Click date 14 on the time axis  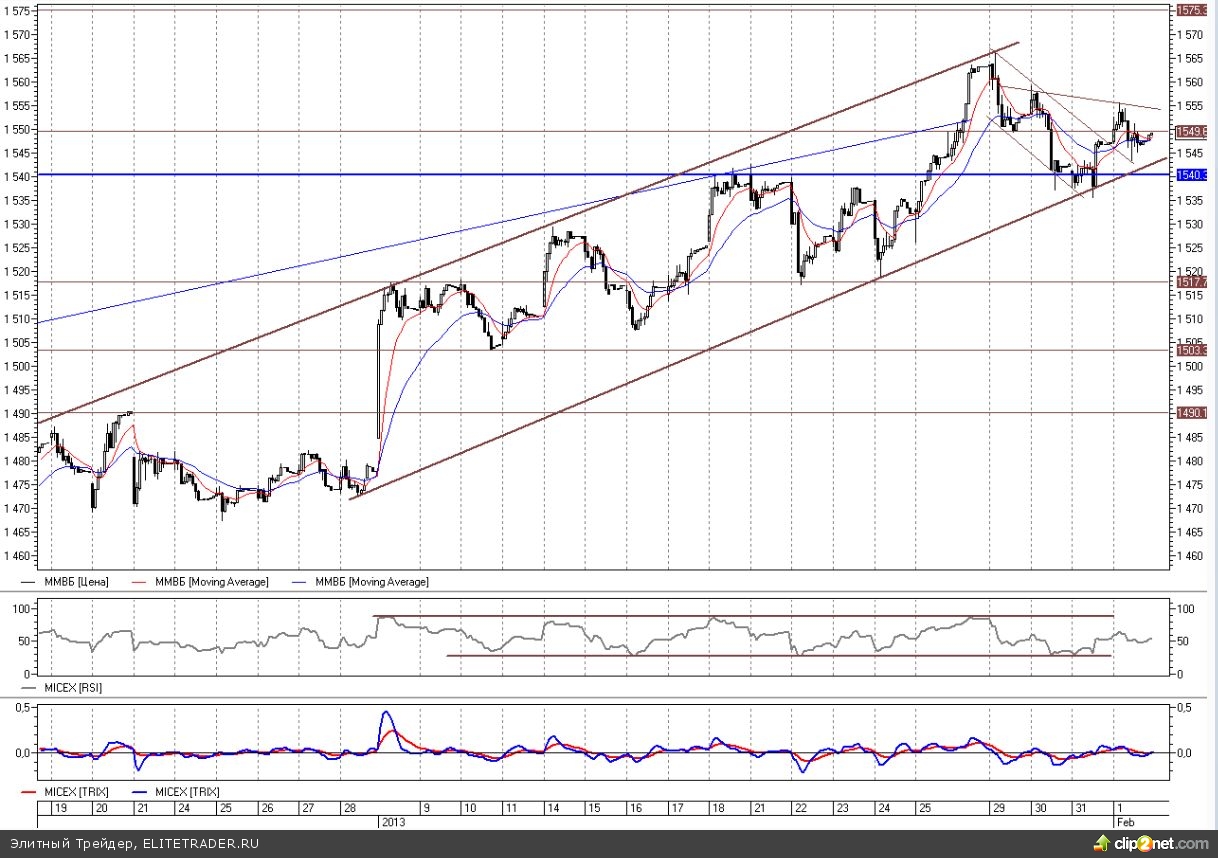[x=551, y=807]
